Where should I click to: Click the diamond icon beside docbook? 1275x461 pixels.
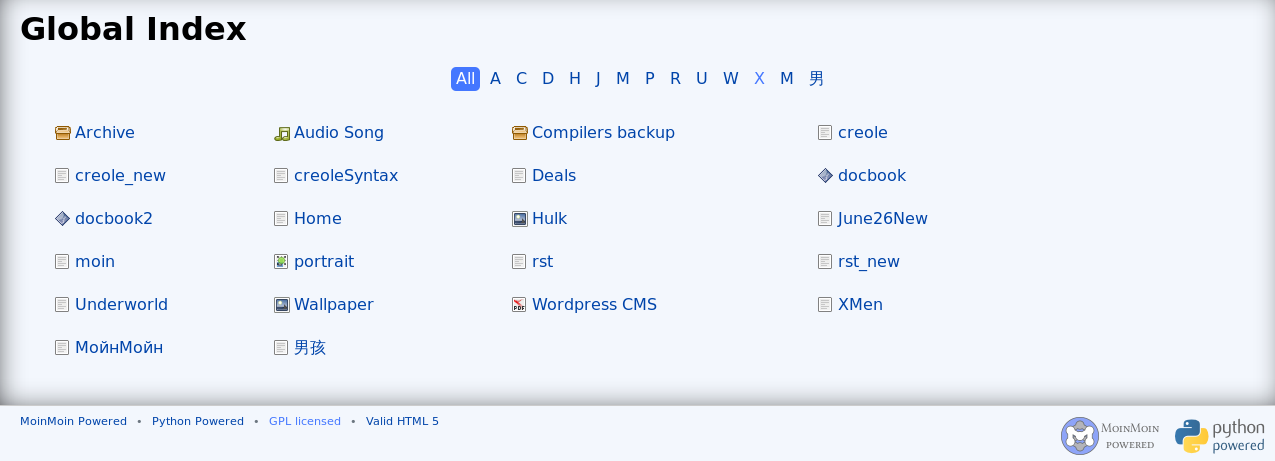tap(825, 176)
